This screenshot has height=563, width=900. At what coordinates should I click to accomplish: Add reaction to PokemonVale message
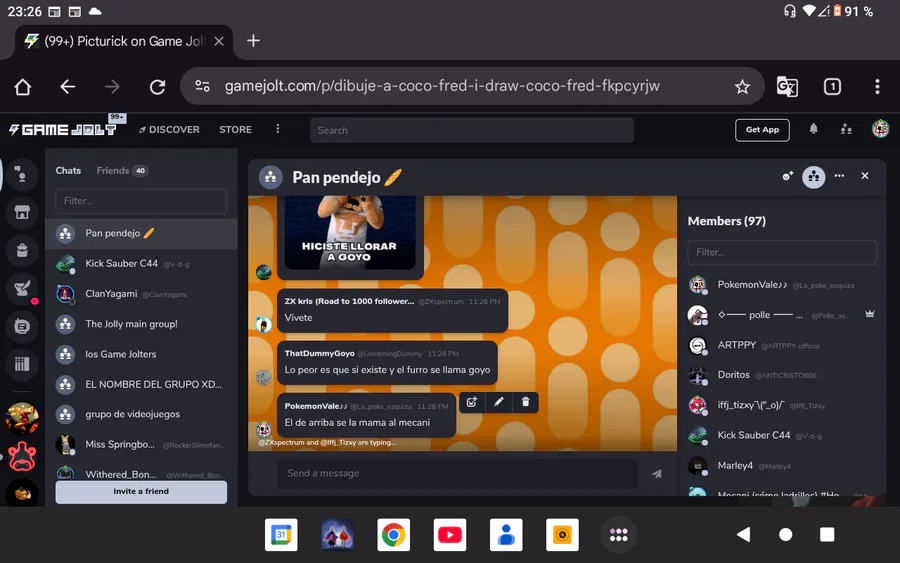coord(472,402)
